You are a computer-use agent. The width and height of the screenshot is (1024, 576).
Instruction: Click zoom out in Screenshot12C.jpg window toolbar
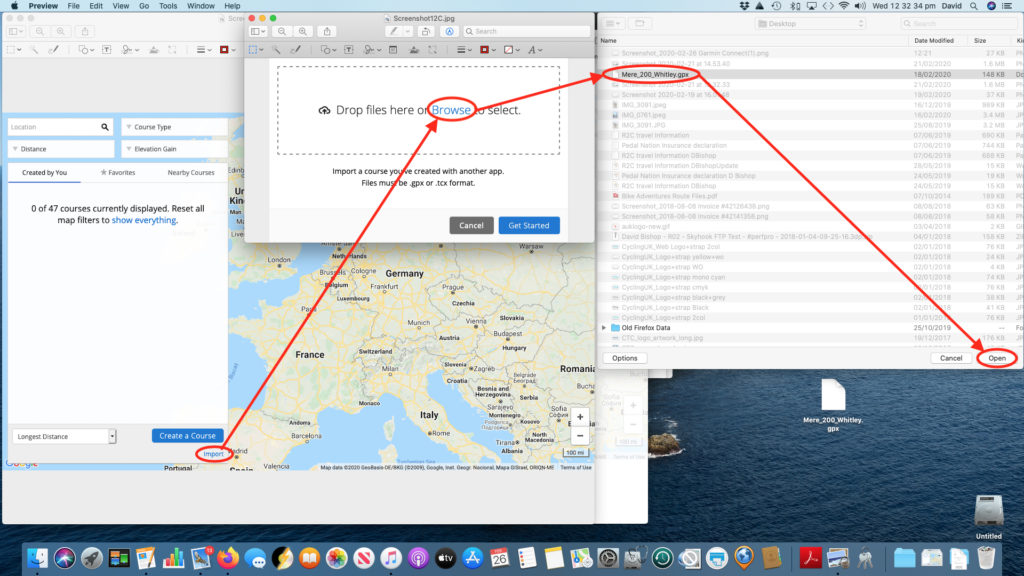click(x=281, y=31)
